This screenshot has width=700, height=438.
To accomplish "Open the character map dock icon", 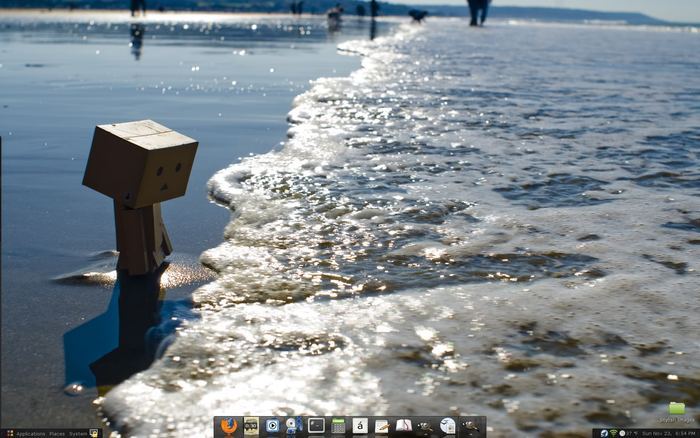I will 360,426.
